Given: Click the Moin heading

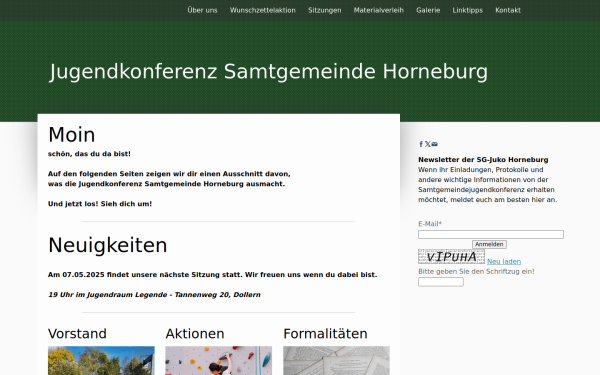Looking at the screenshot, I should pyautogui.click(x=72, y=135).
